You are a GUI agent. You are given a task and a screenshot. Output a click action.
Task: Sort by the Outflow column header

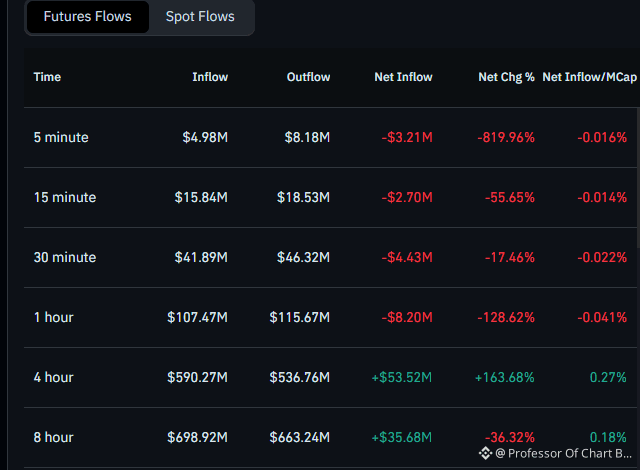309,77
